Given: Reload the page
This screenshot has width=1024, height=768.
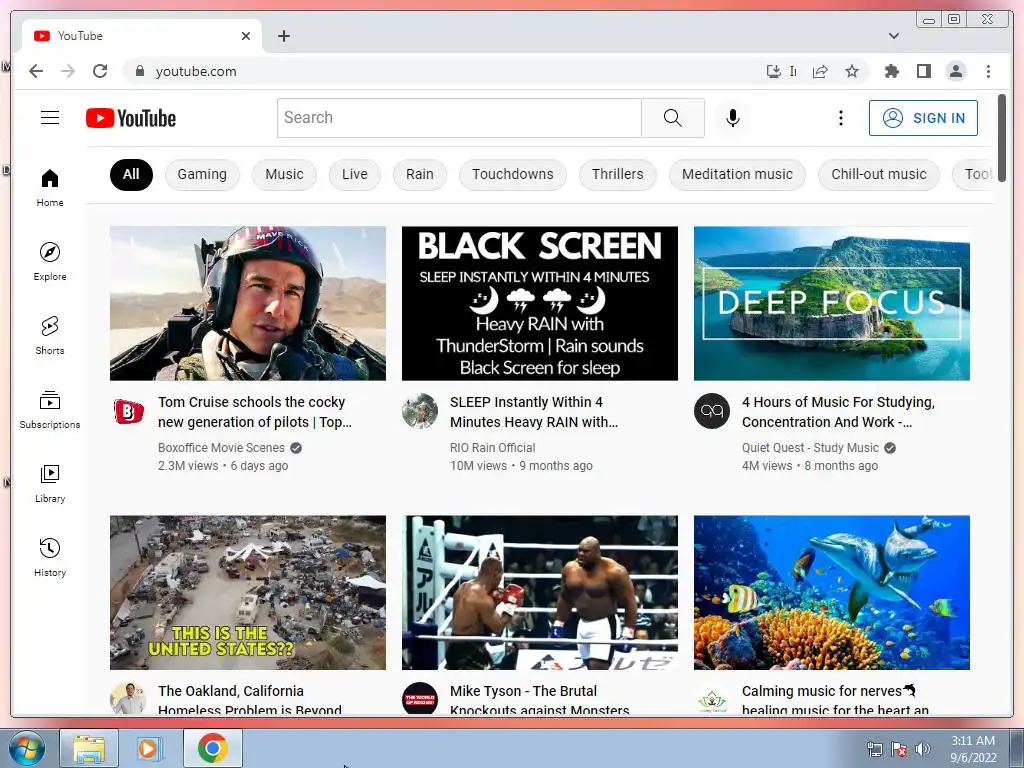Looking at the screenshot, I should point(100,71).
